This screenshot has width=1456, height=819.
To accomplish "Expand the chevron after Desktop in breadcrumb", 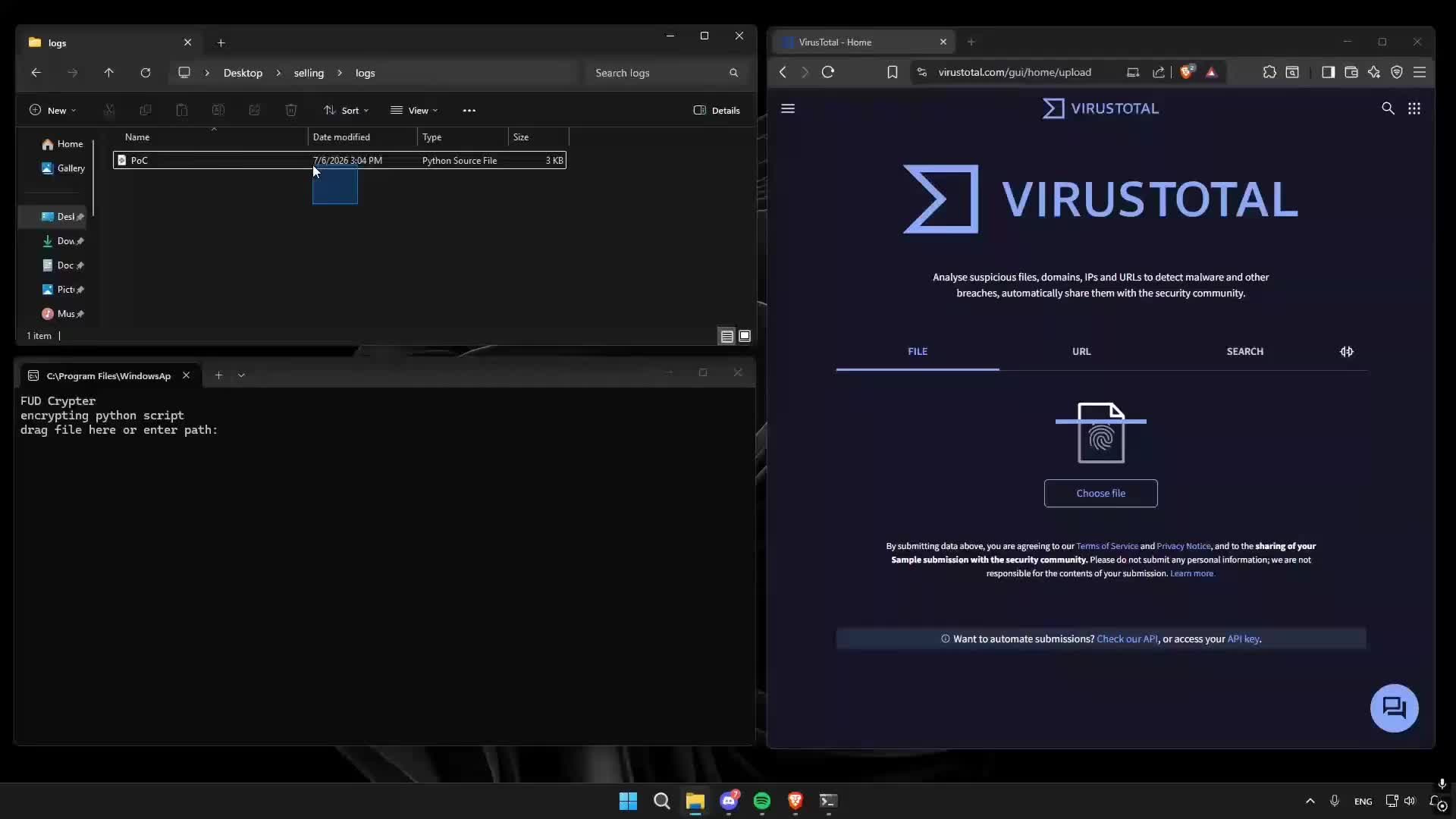I will tap(278, 73).
